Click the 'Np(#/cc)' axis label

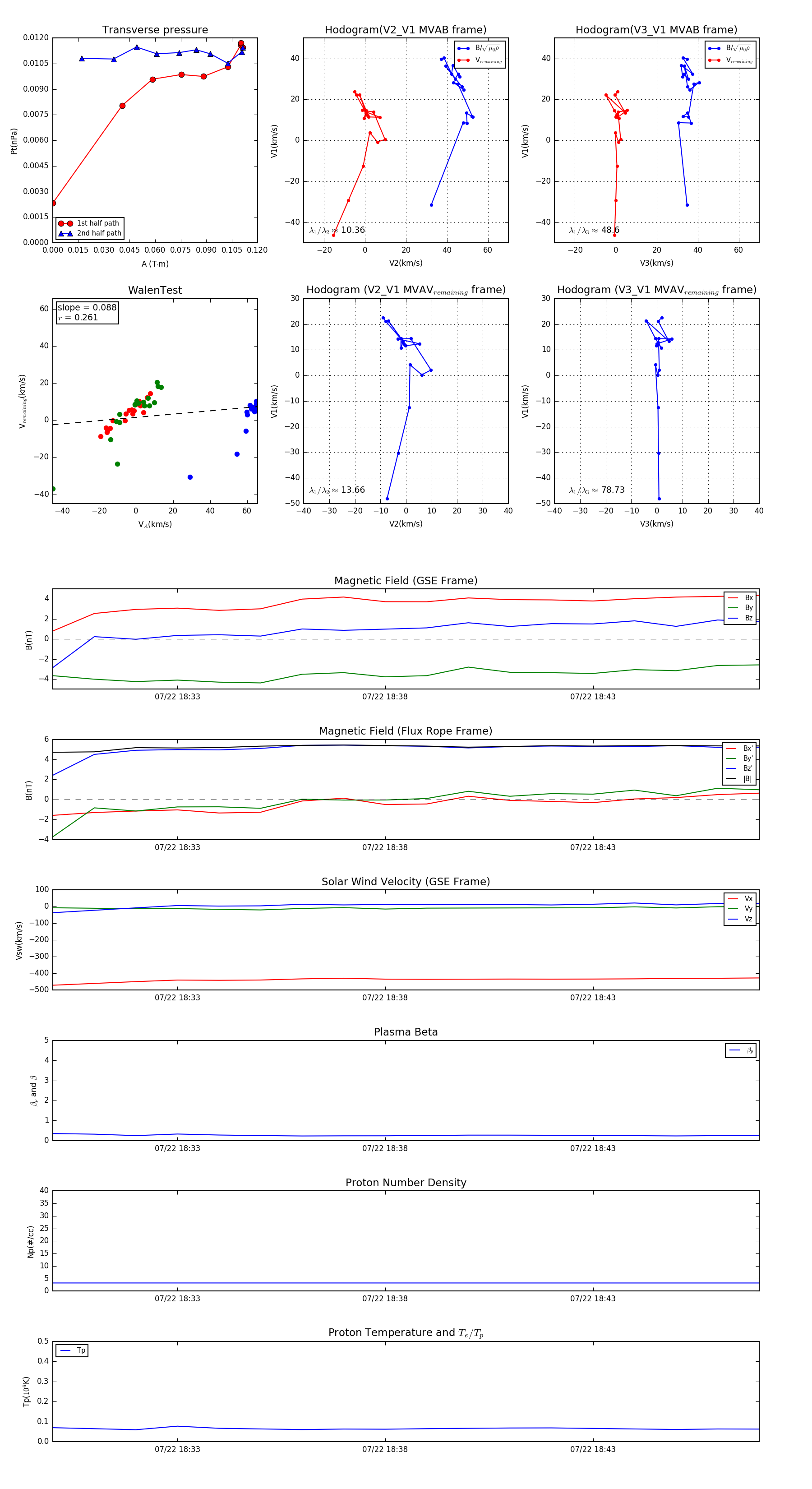coord(31,1242)
